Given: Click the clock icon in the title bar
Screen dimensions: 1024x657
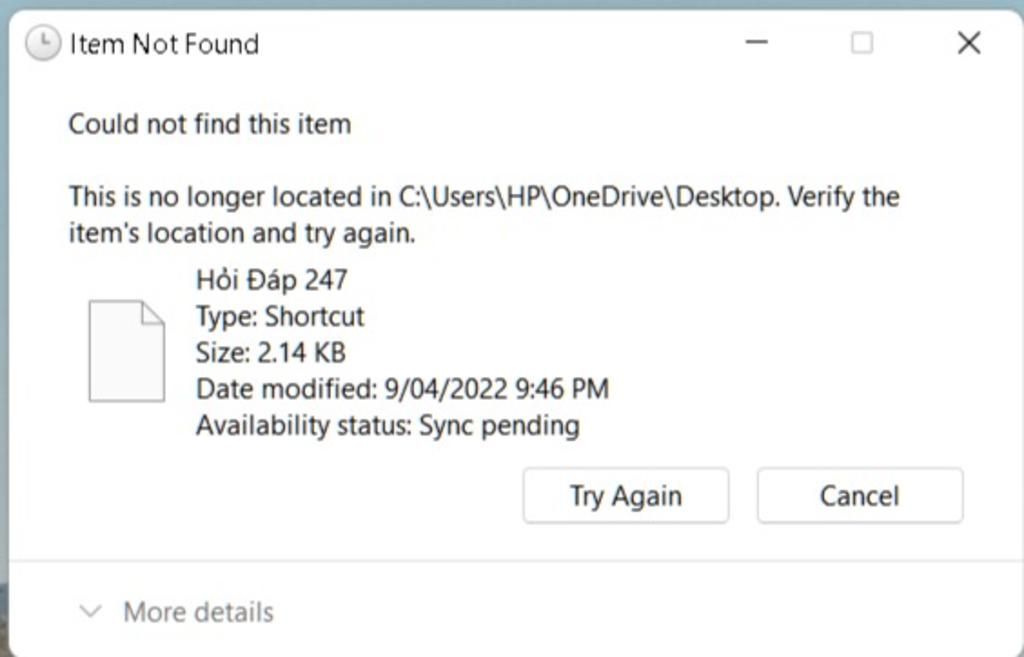Looking at the screenshot, I should [x=43, y=44].
